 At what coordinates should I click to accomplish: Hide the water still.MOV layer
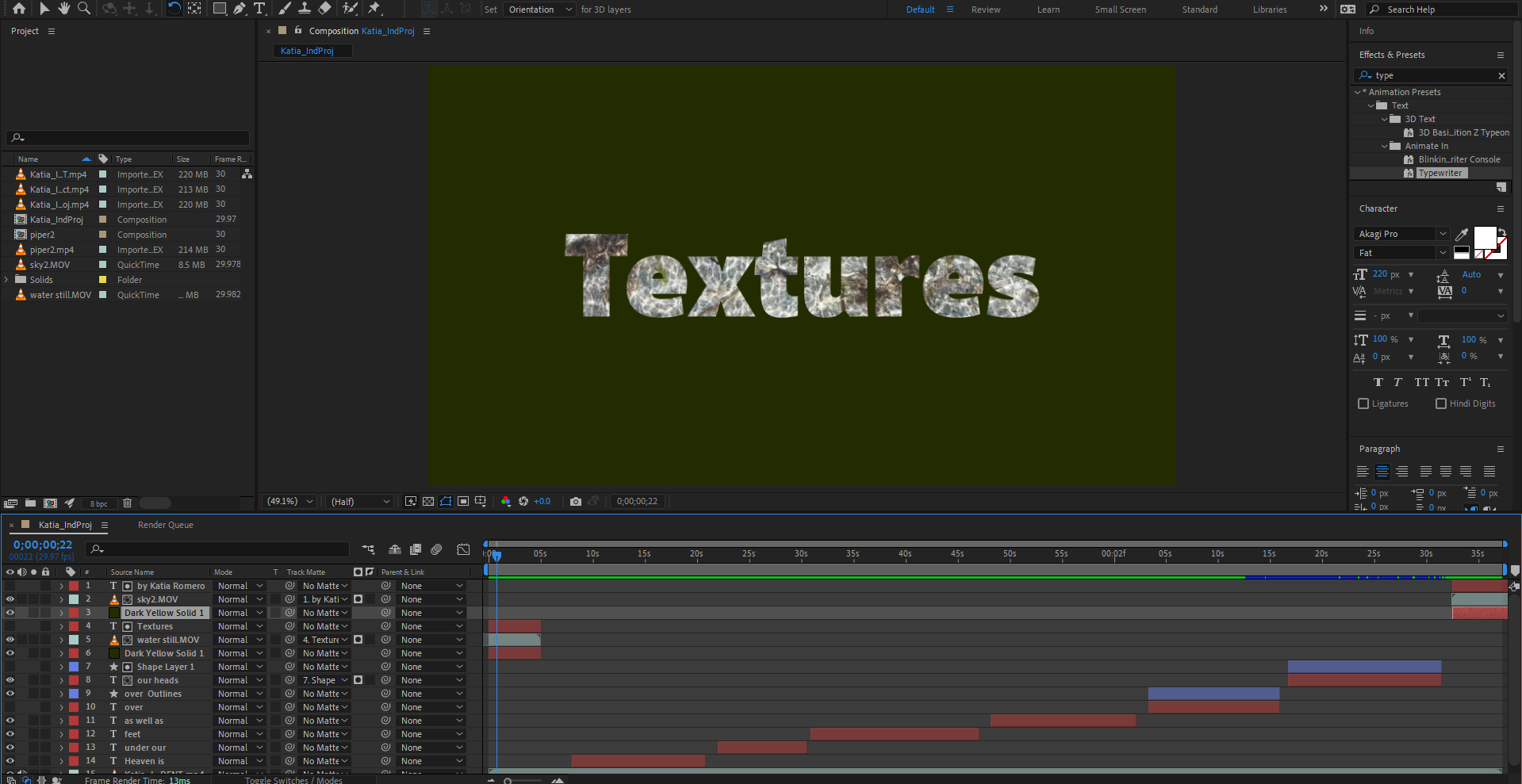point(10,640)
